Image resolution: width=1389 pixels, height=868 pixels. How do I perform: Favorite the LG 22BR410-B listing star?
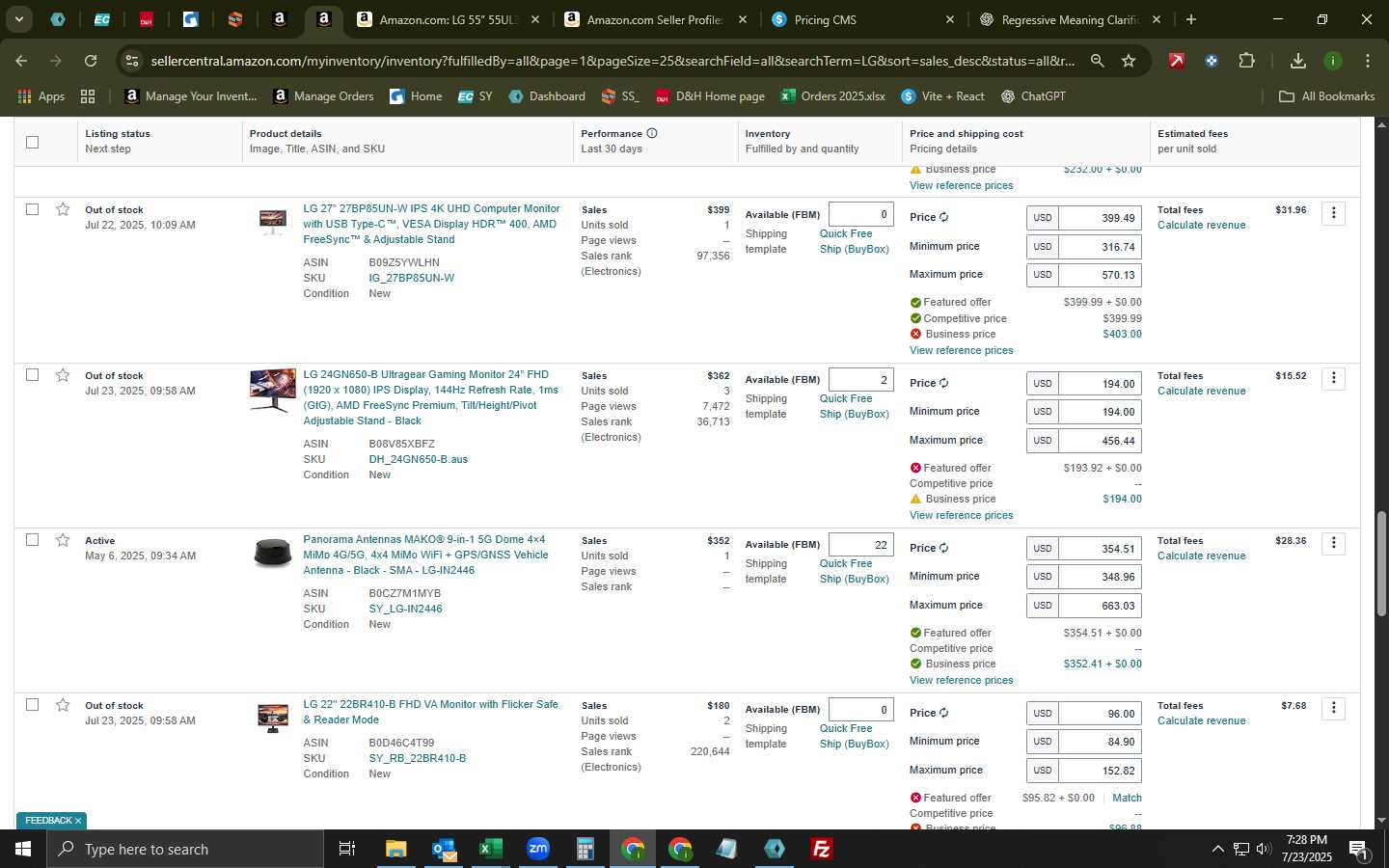[x=63, y=705]
